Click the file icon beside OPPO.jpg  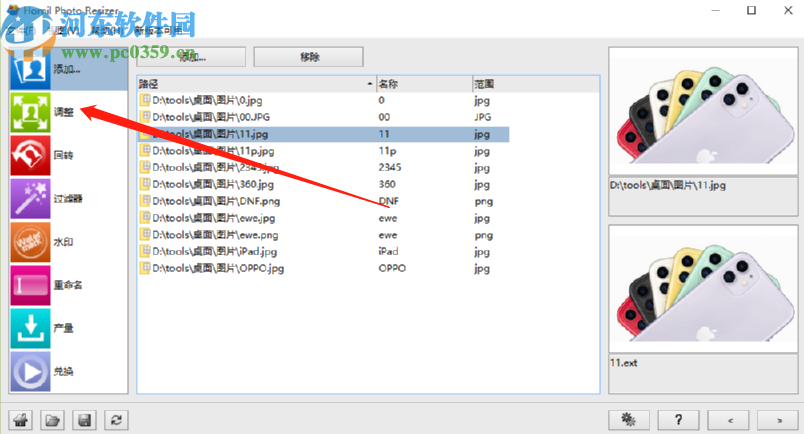pos(145,268)
